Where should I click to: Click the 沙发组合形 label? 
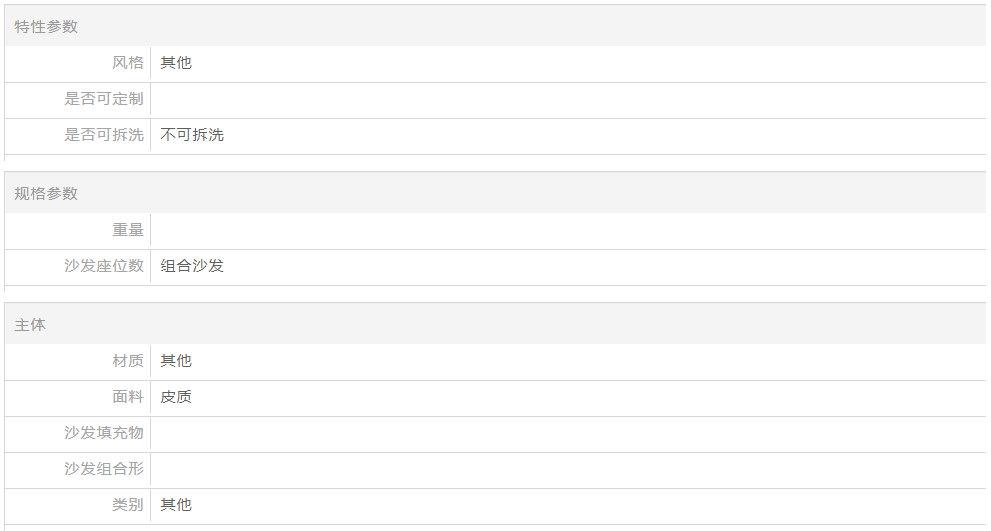(104, 468)
